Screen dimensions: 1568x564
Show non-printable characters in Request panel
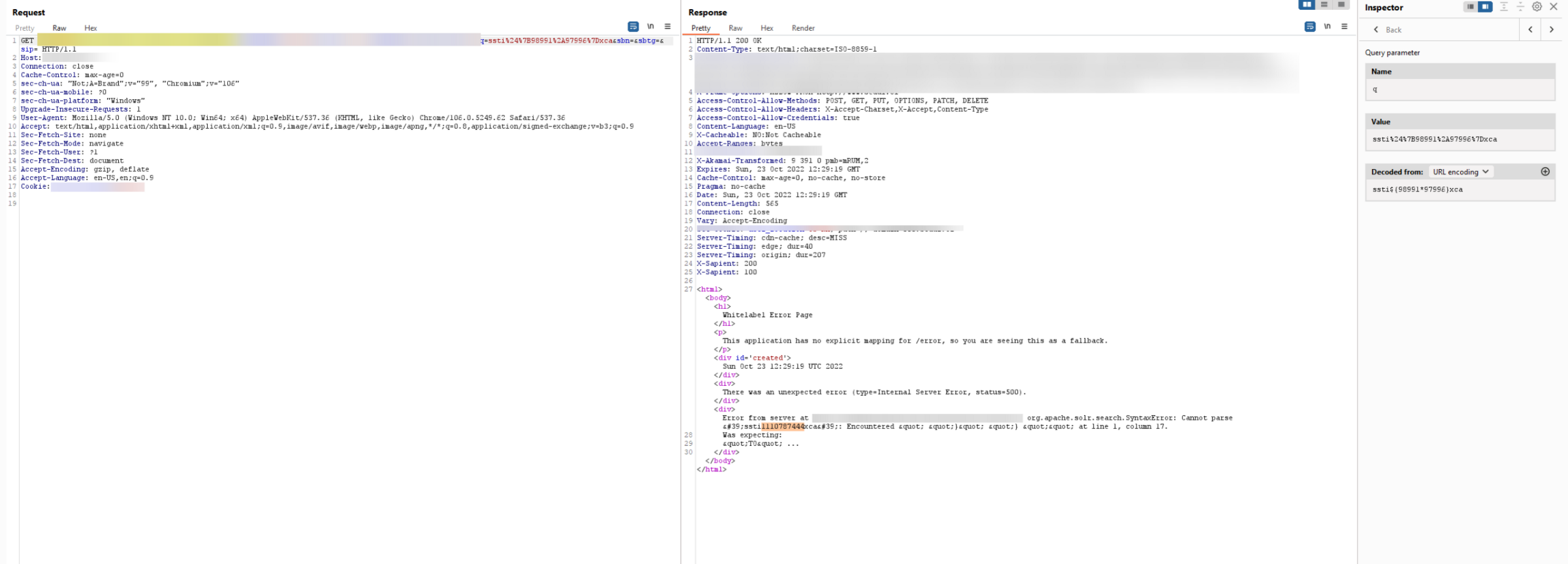pyautogui.click(x=650, y=27)
